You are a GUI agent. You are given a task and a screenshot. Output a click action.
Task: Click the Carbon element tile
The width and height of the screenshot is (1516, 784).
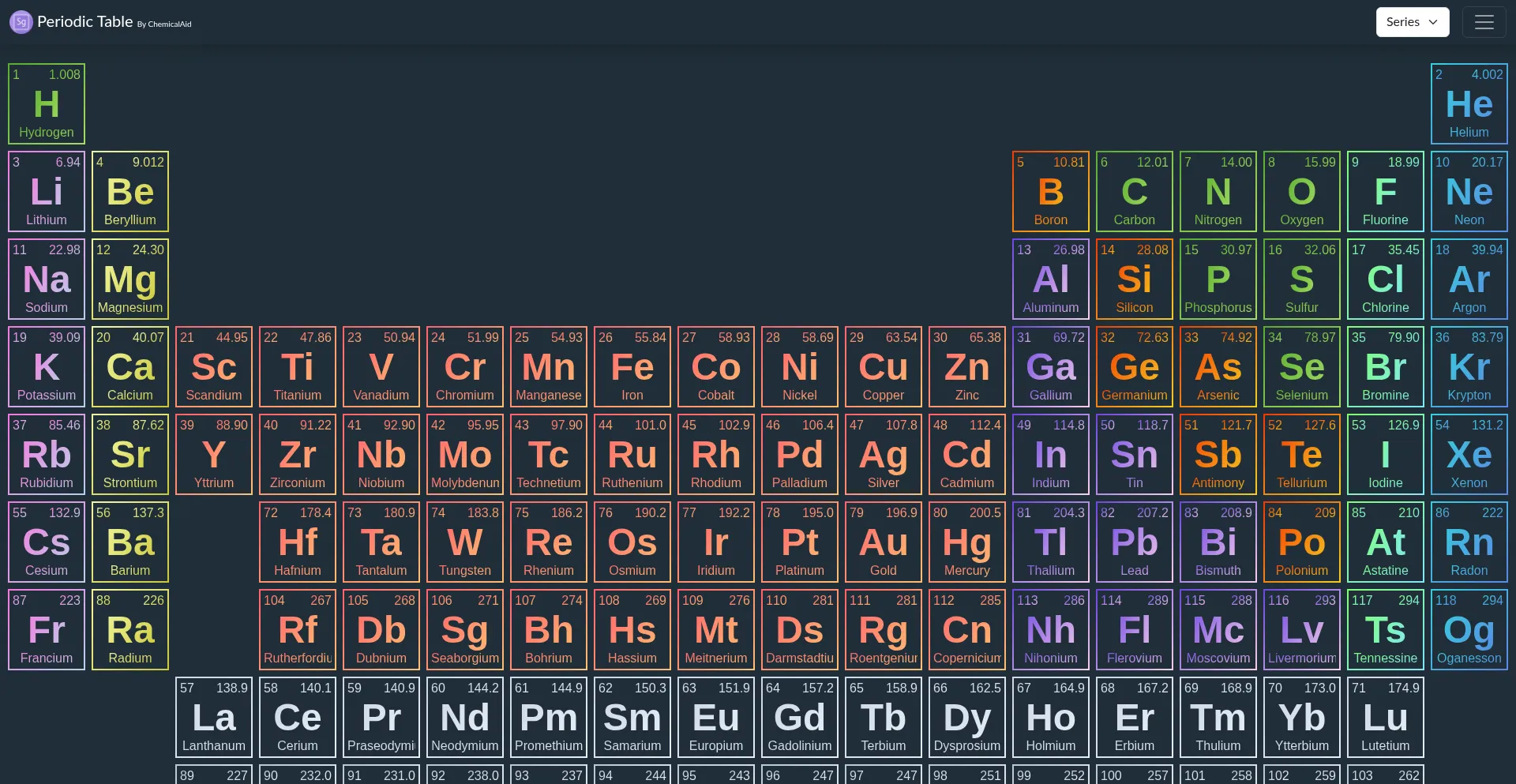(x=1134, y=191)
